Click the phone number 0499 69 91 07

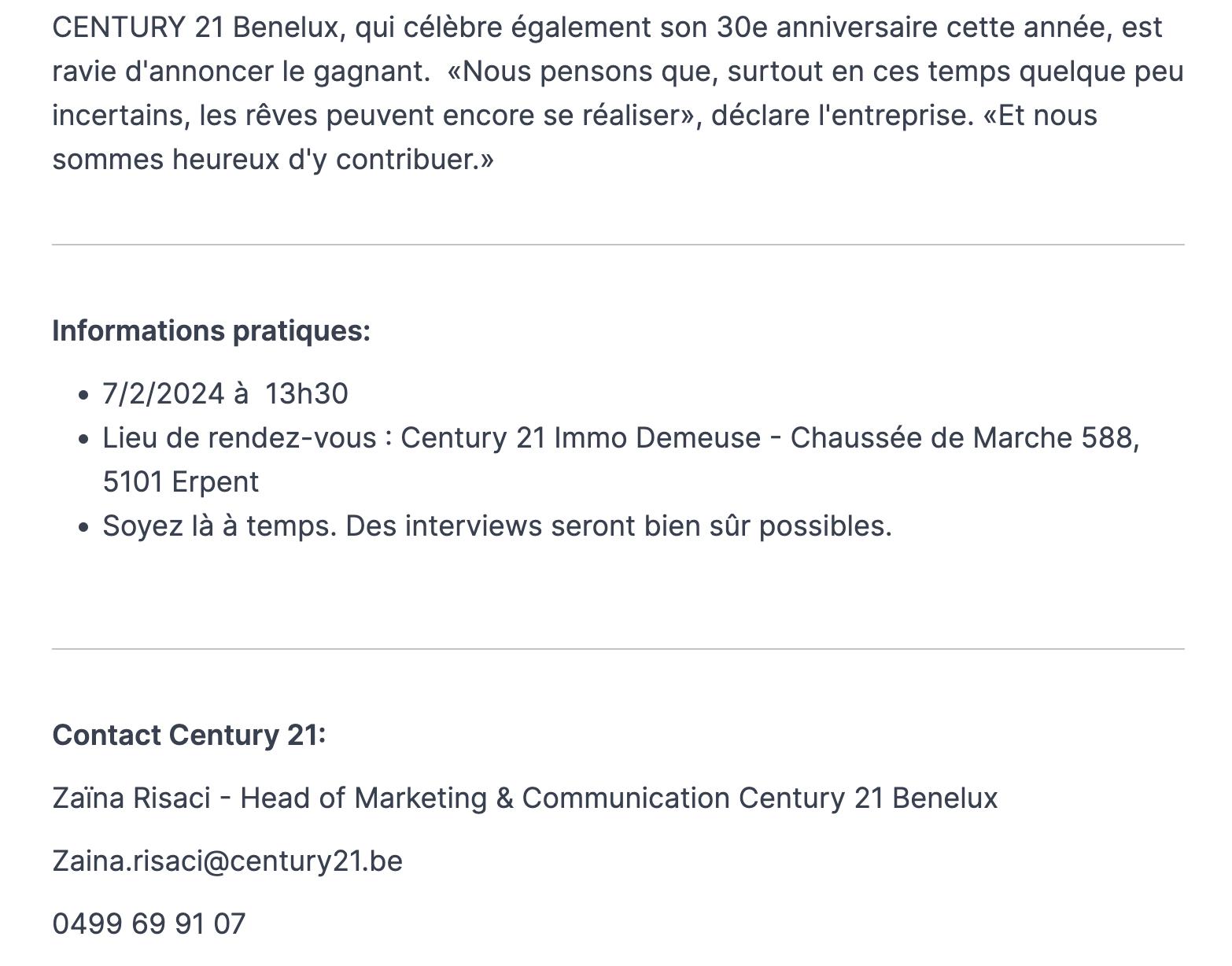pos(149,924)
